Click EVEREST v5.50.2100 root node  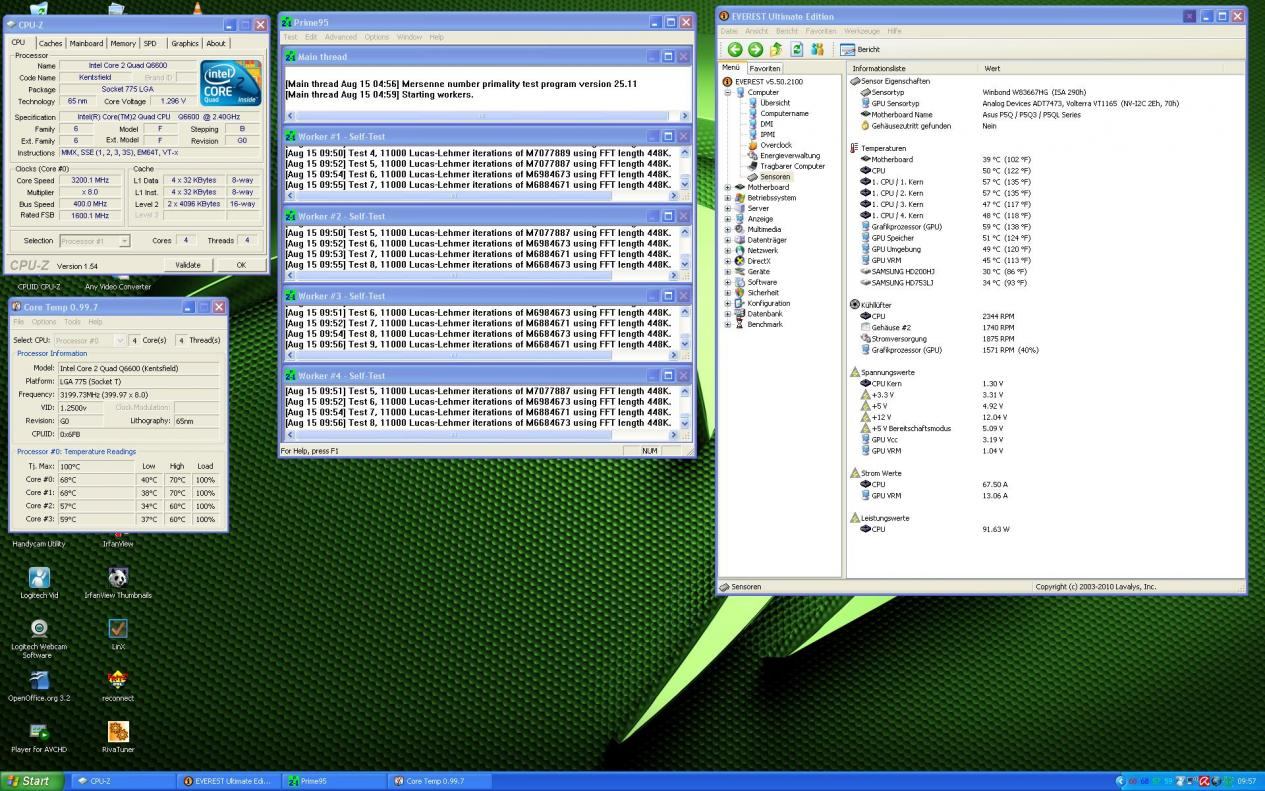point(762,81)
